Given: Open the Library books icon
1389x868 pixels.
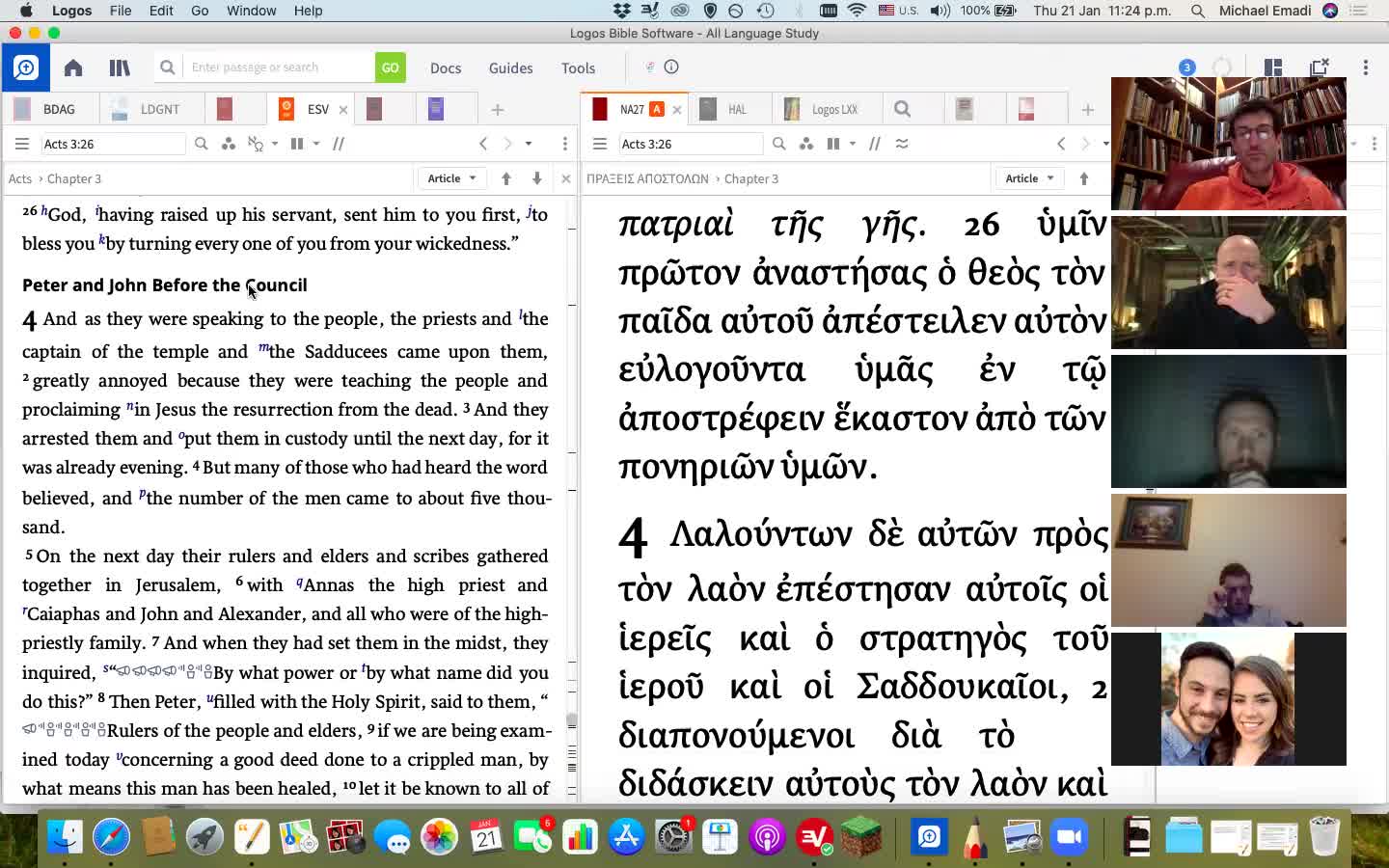Looking at the screenshot, I should (x=120, y=68).
